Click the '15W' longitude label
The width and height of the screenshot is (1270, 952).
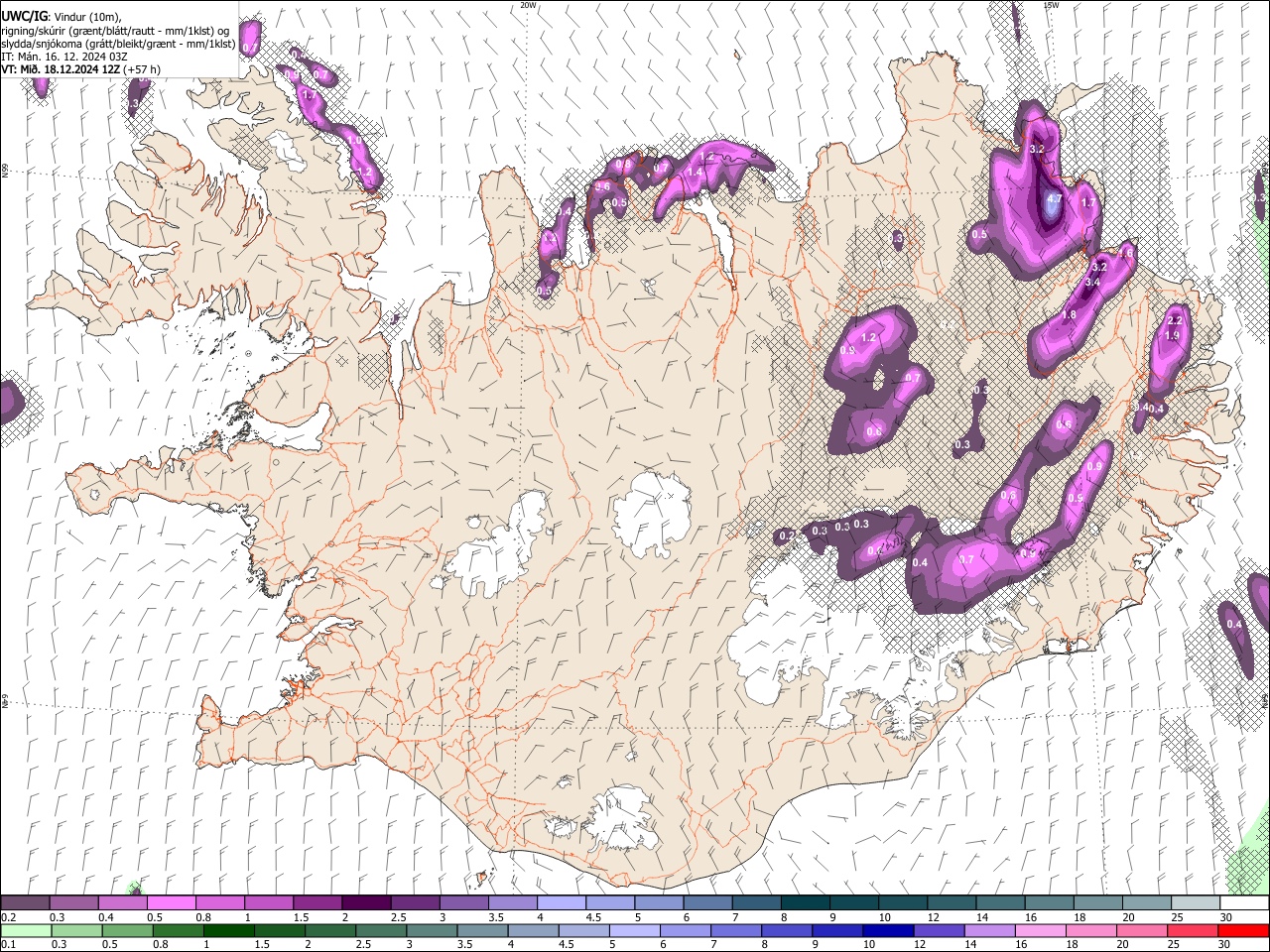pyautogui.click(x=1051, y=5)
